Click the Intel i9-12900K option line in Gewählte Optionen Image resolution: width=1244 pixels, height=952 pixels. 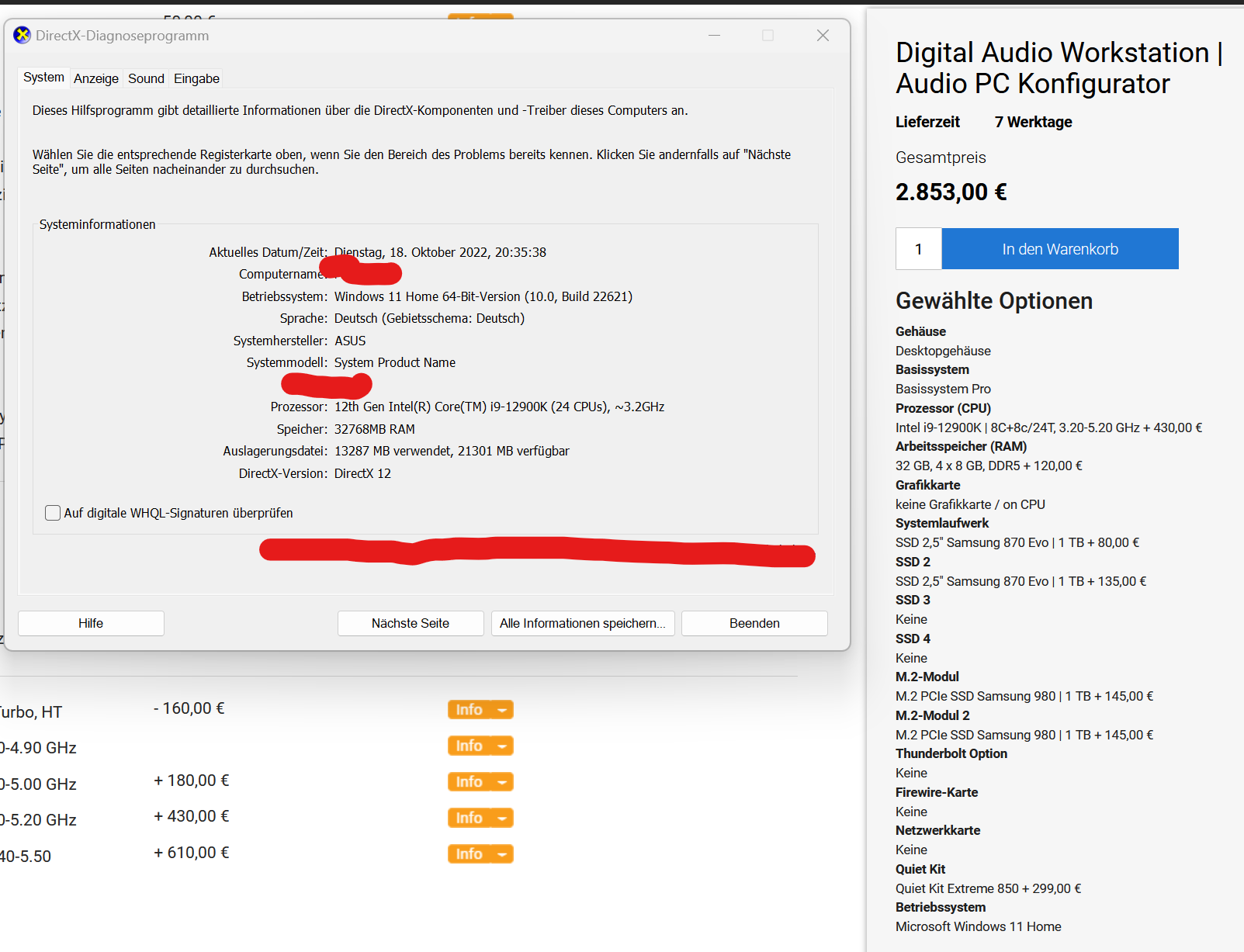tap(1049, 428)
